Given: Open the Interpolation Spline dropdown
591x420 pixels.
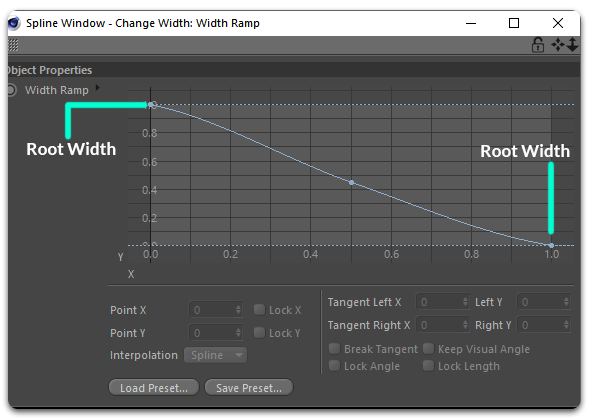Looking at the screenshot, I should 216,355.
